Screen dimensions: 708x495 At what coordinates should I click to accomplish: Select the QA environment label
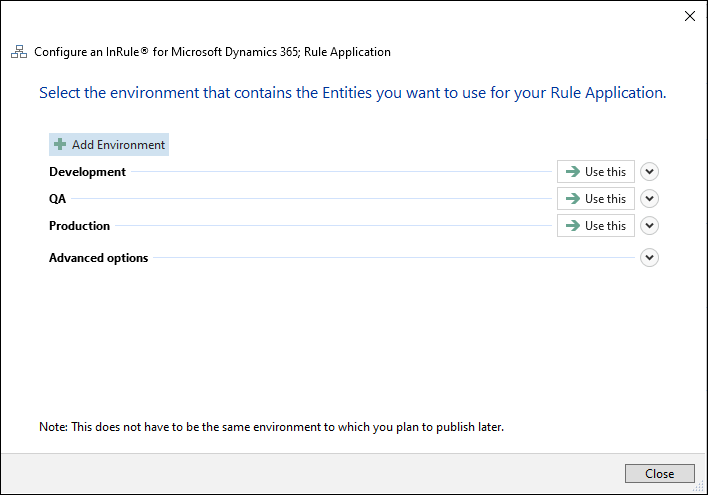point(57,199)
